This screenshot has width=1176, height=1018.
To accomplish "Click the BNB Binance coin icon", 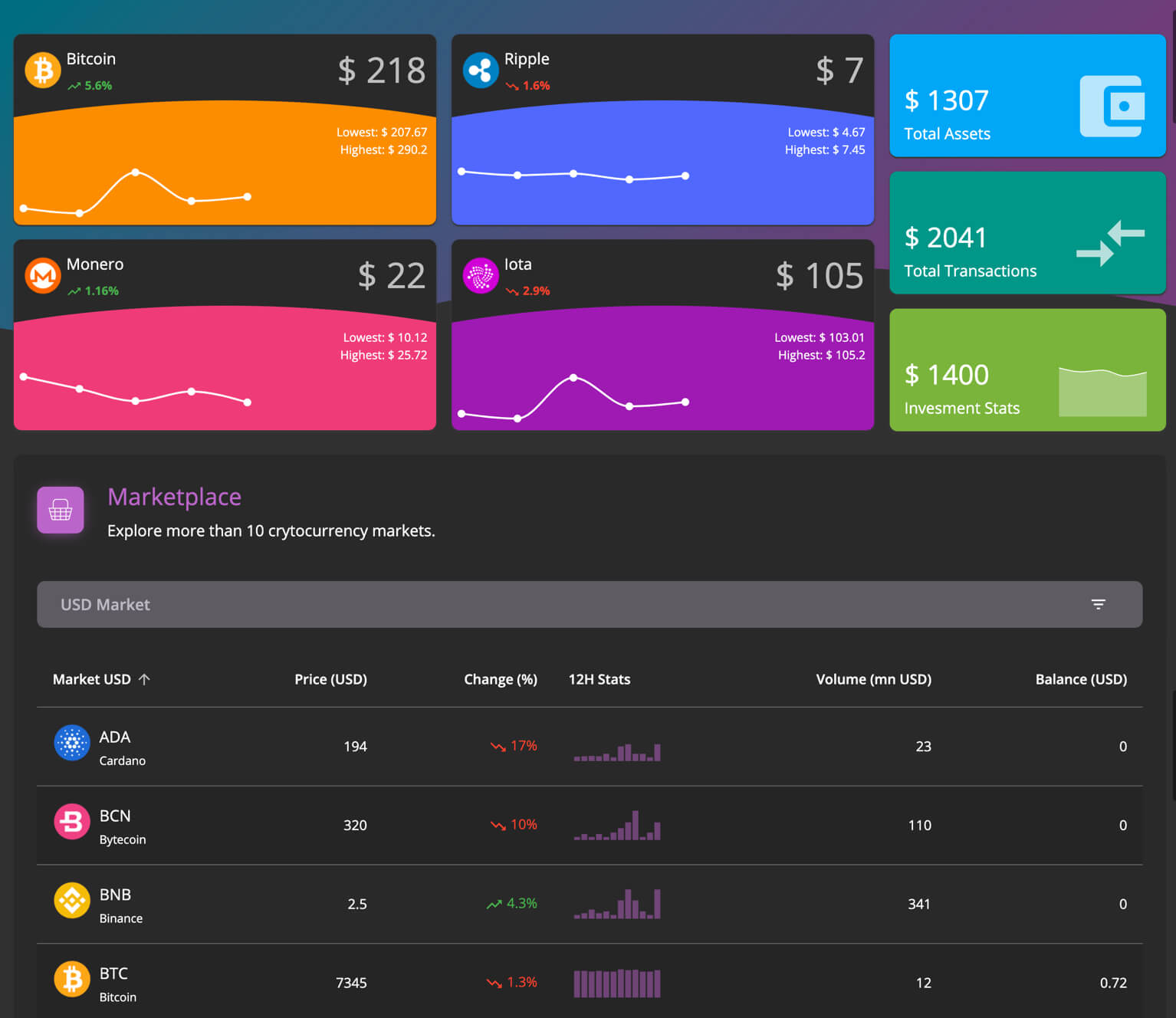I will coord(72,901).
